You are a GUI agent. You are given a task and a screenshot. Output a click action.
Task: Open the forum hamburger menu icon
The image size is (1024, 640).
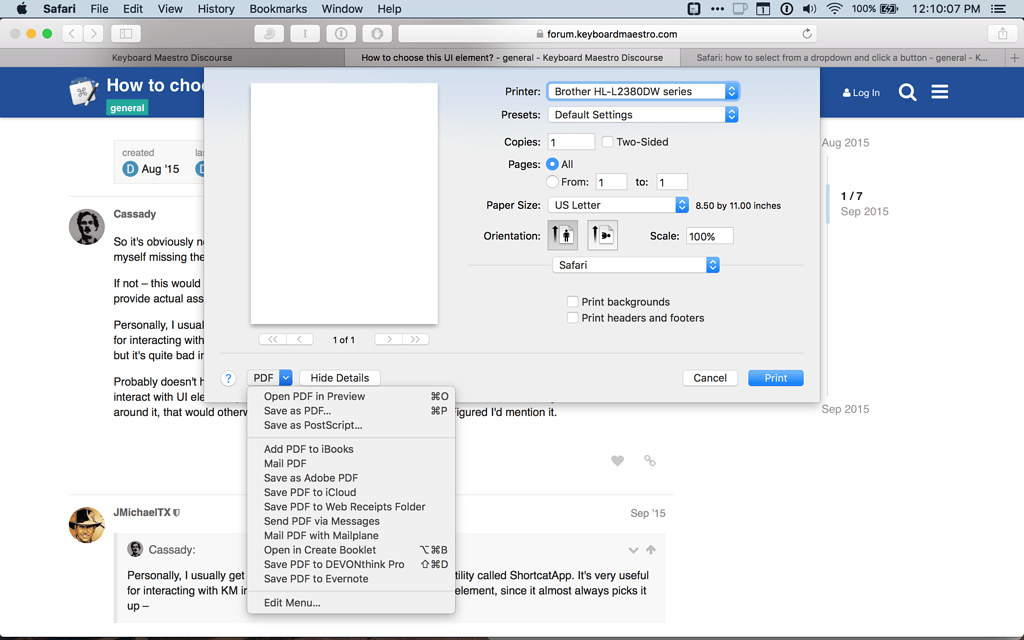939,93
